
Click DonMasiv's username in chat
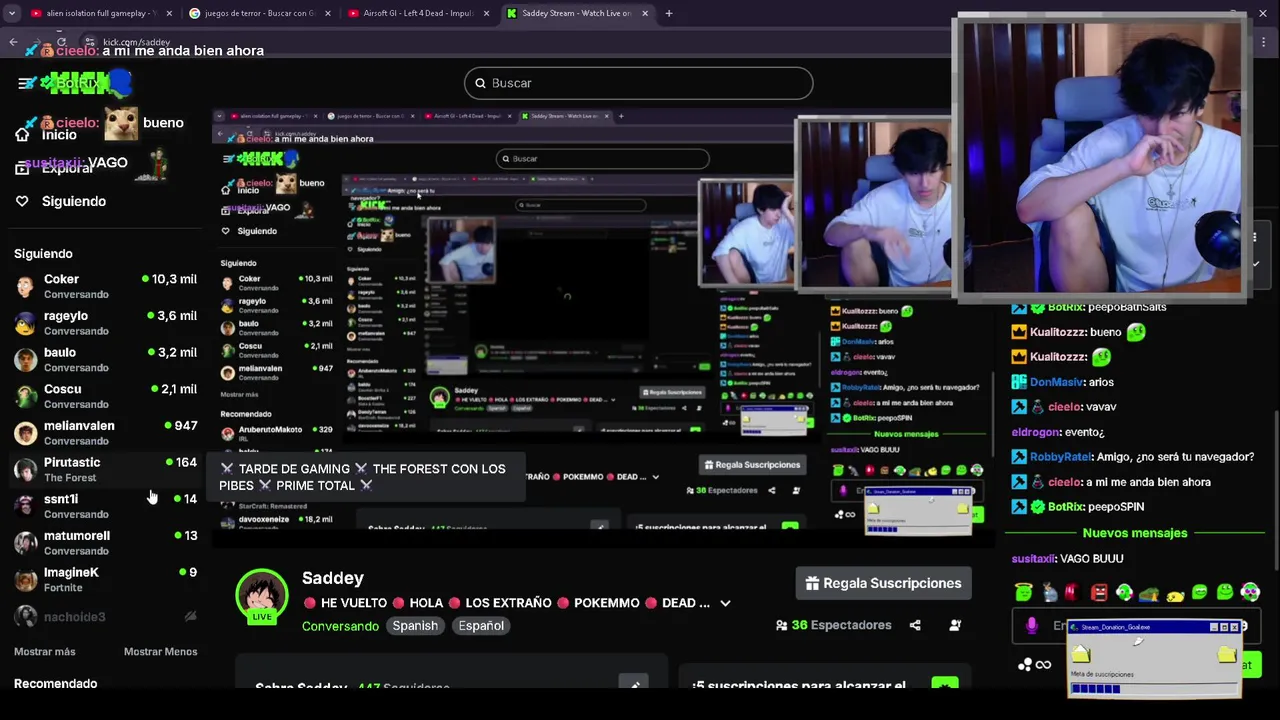(x=1057, y=382)
